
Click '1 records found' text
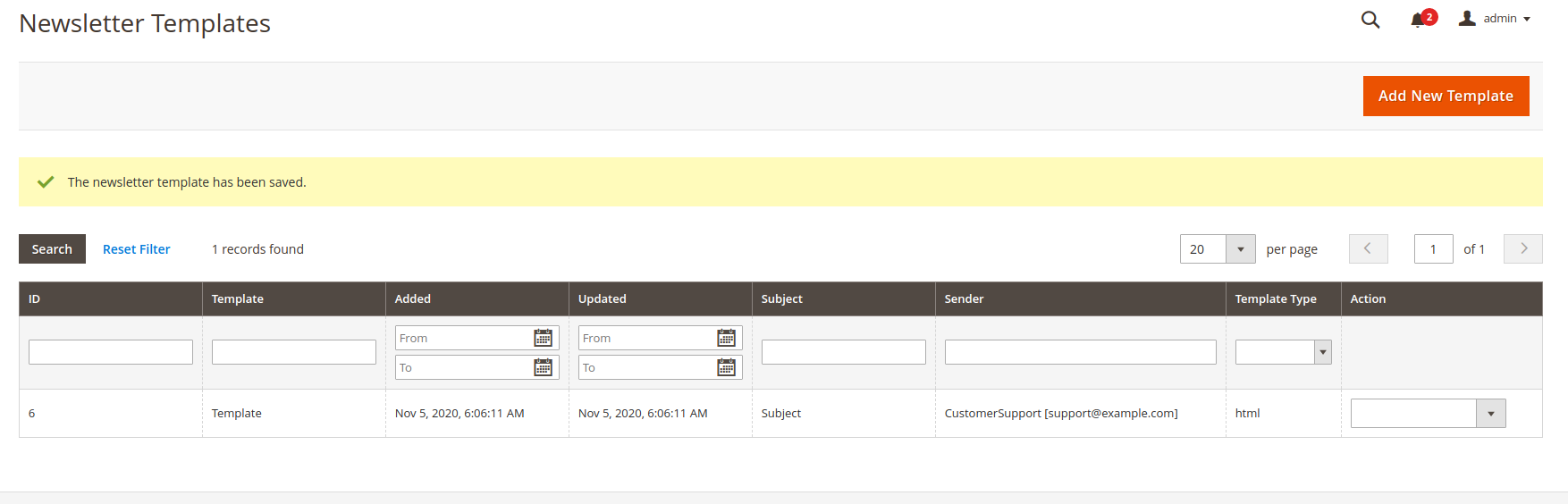coord(257,249)
